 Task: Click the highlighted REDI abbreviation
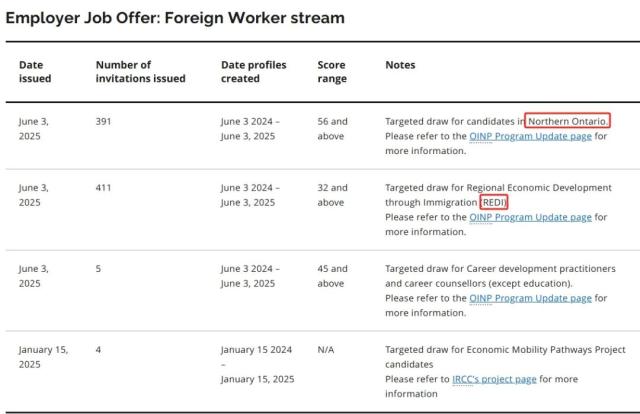pos(494,202)
